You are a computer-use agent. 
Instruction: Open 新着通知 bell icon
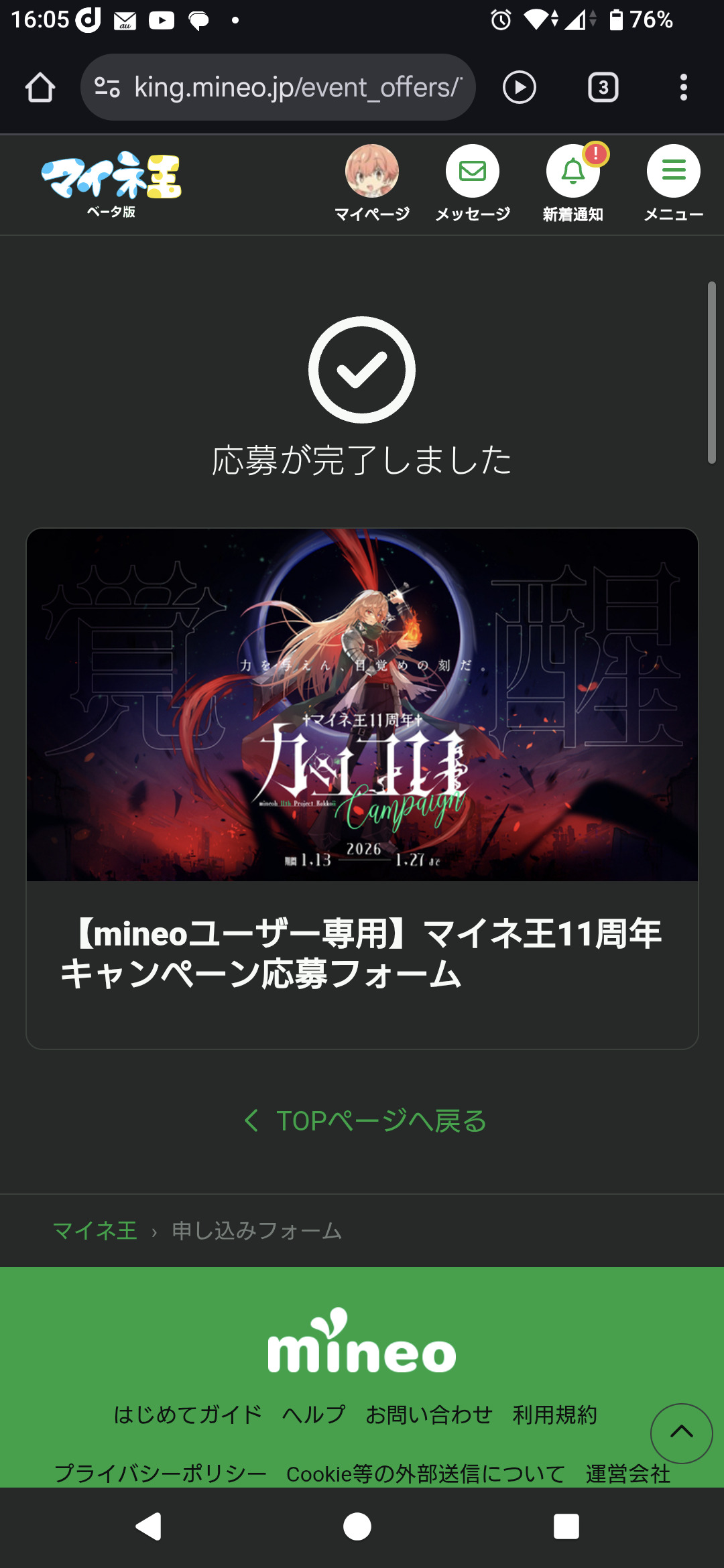[573, 172]
